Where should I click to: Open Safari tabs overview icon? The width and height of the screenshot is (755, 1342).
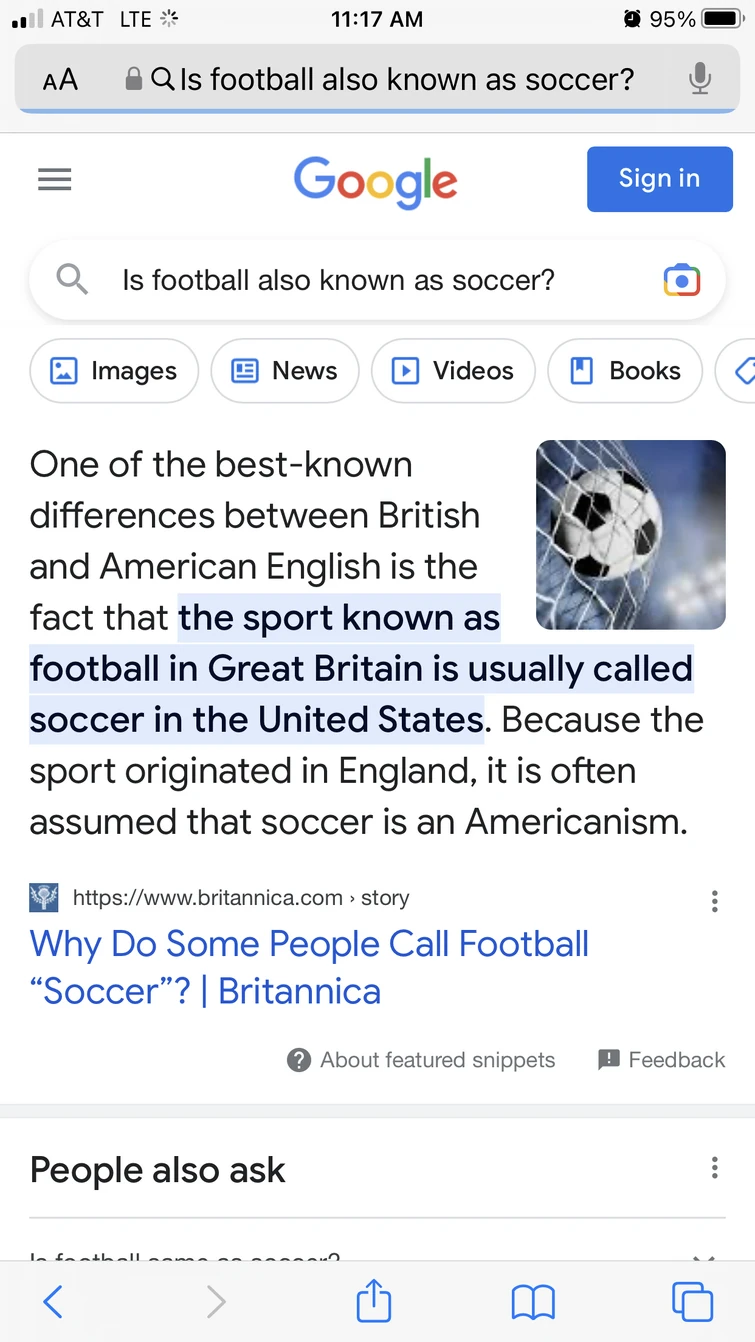[x=692, y=1302]
